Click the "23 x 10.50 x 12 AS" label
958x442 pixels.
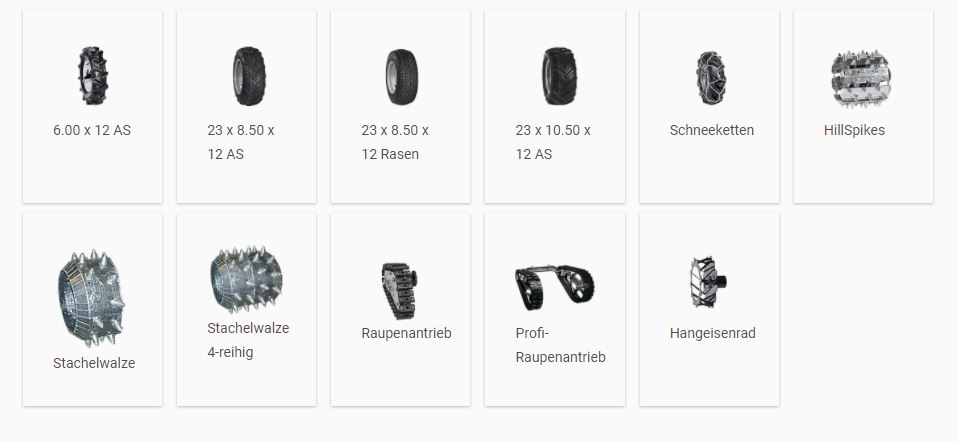[553, 142]
